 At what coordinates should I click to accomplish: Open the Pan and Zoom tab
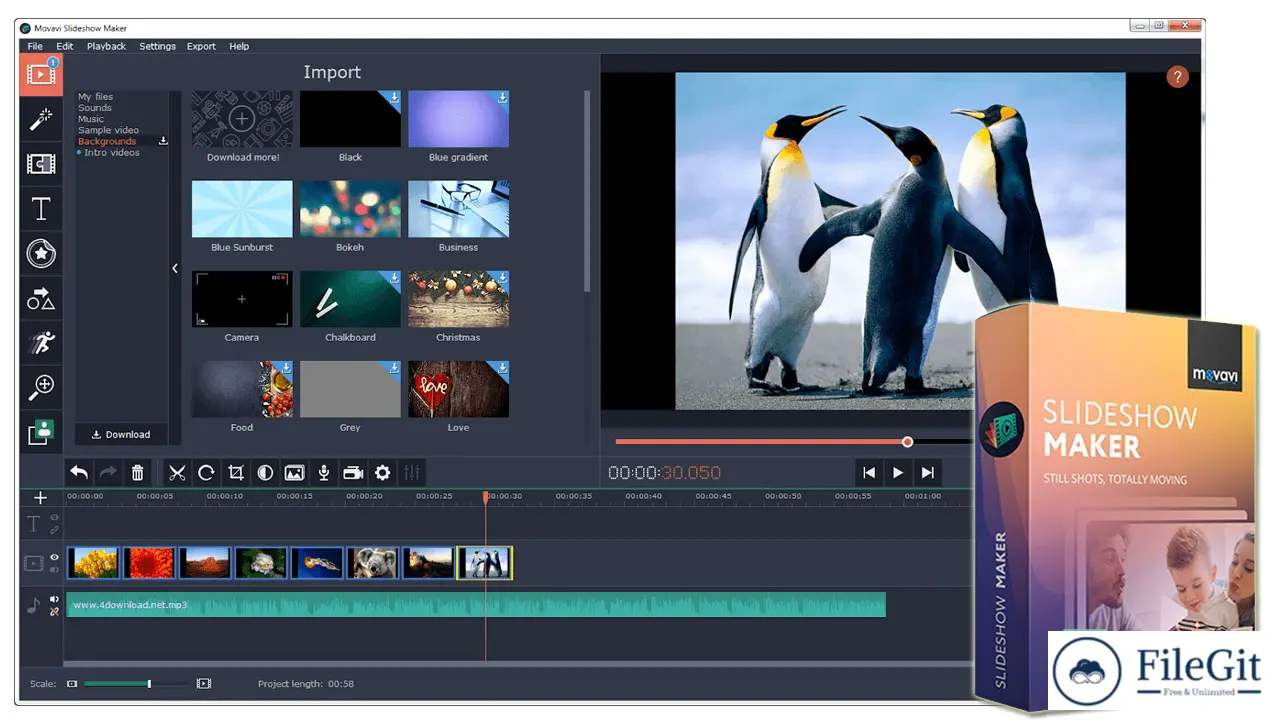pos(41,387)
